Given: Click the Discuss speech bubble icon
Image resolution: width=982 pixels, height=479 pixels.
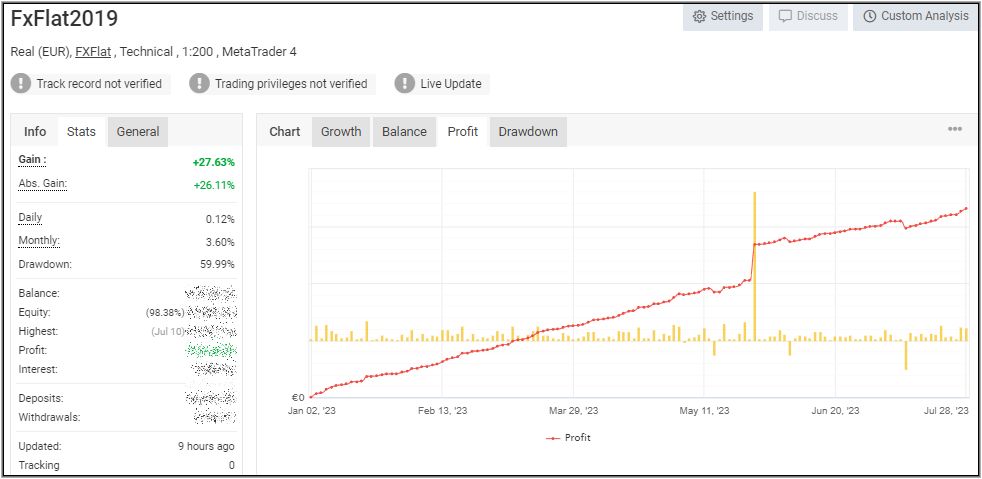Looking at the screenshot, I should pyautogui.click(x=786, y=17).
